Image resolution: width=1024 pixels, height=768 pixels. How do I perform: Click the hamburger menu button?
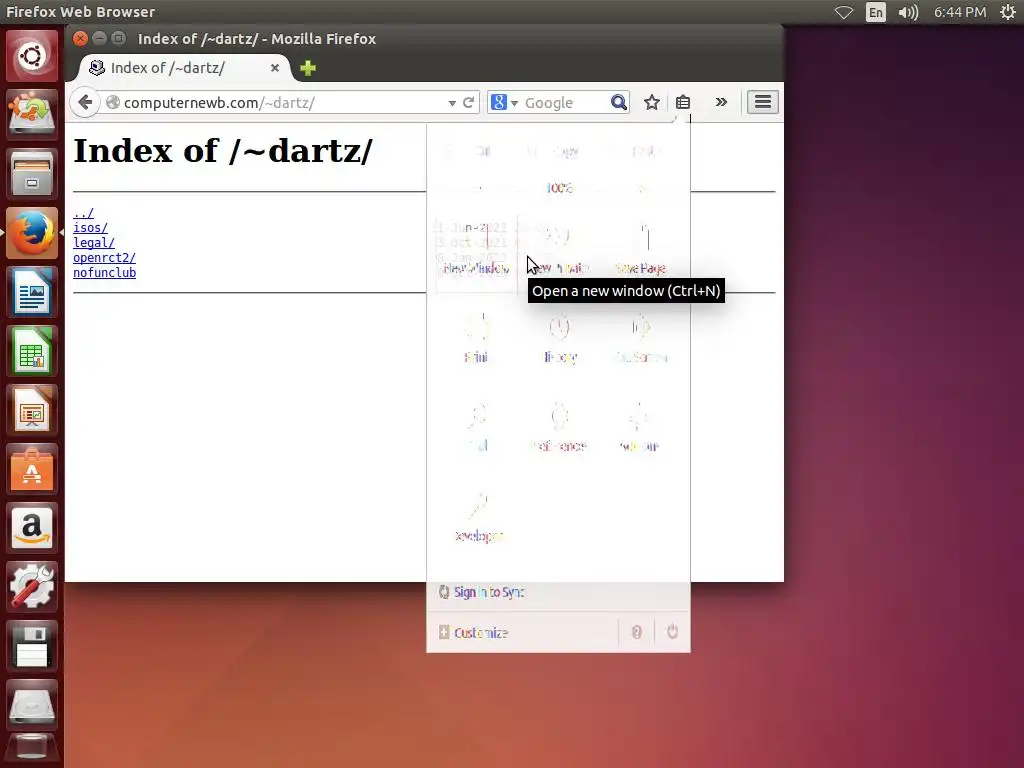763,102
